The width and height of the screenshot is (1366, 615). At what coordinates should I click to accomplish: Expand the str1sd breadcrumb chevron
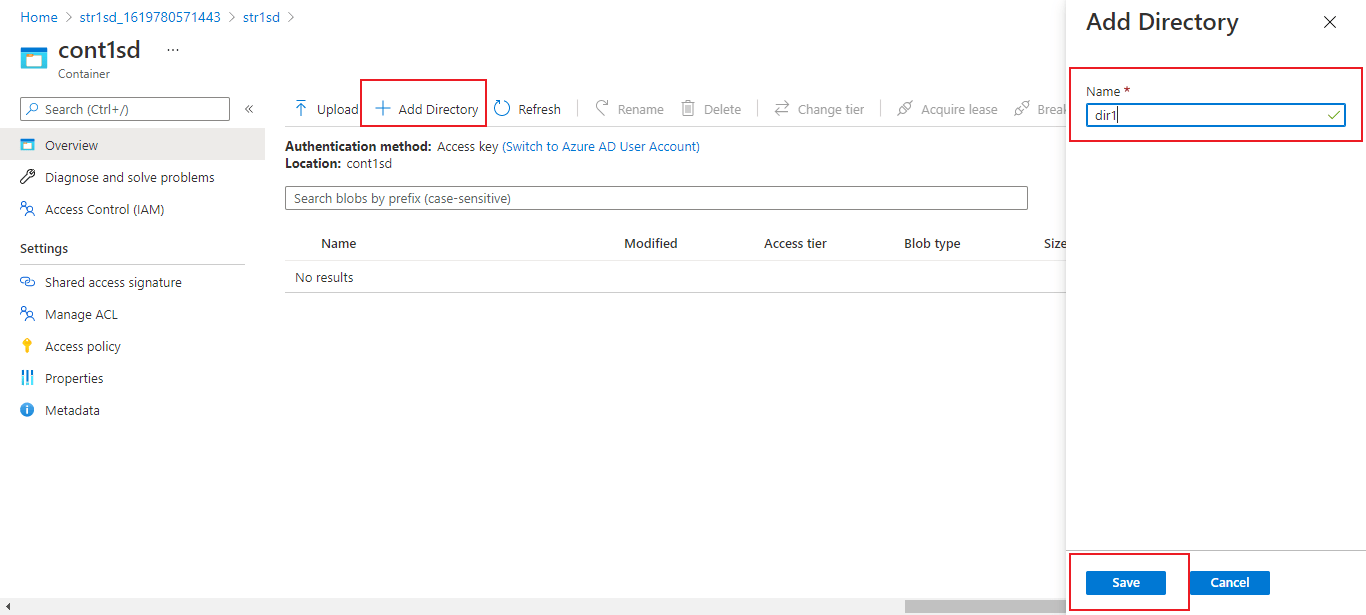289,17
